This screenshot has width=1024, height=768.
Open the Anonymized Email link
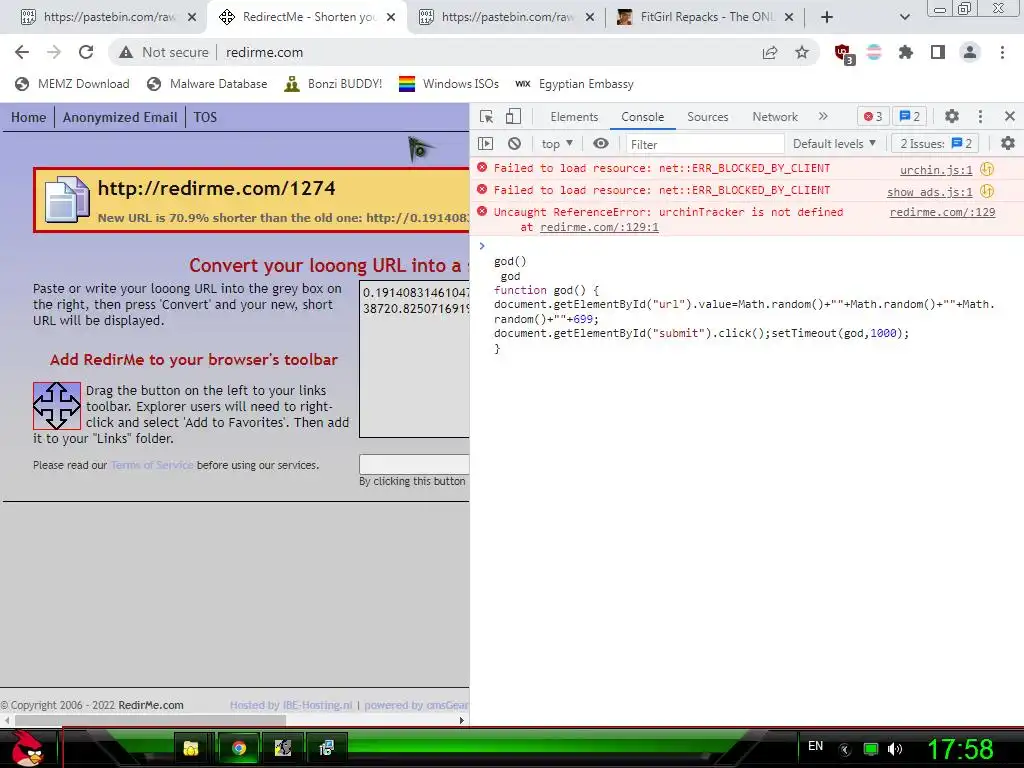pos(120,118)
